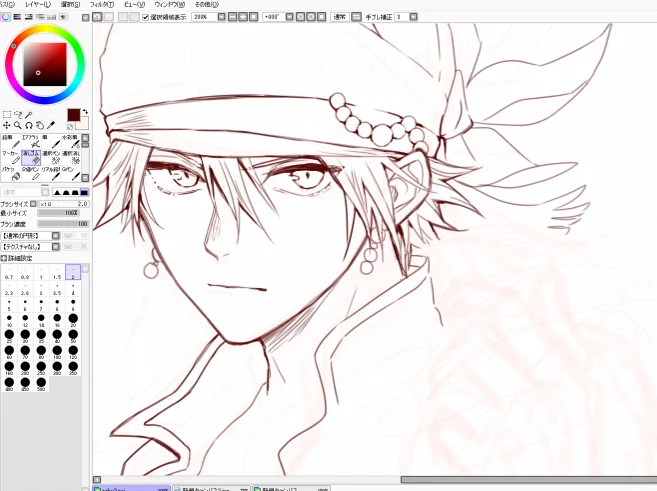The width and height of the screenshot is (657, 491).
Task: Select the Watercolor brush (水彩筆) tool
Action: [71, 142]
